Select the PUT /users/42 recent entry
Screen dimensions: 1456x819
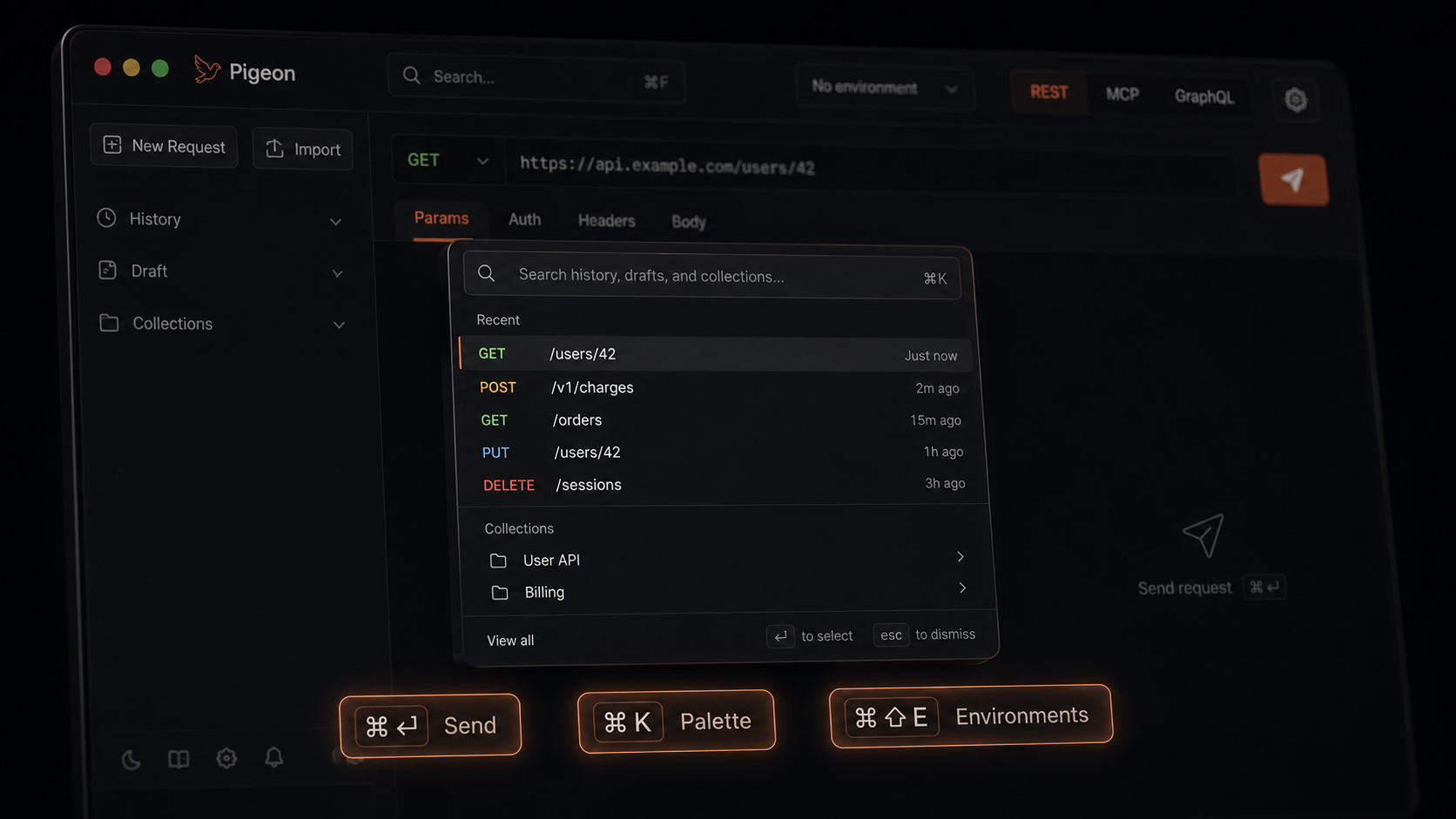pos(723,452)
